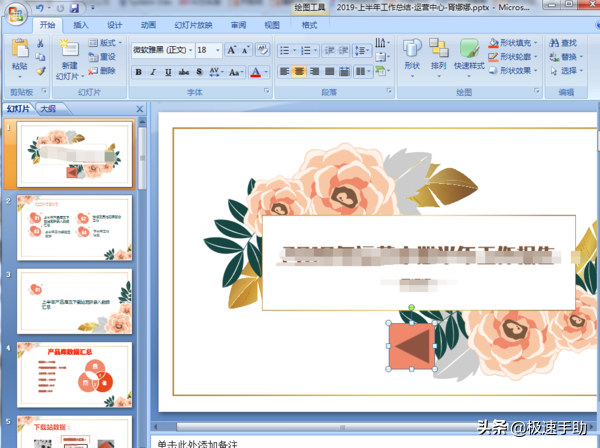The height and width of the screenshot is (448, 600).
Task: Click the Undo arrow in quick access toolbar
Action: pos(39,8)
